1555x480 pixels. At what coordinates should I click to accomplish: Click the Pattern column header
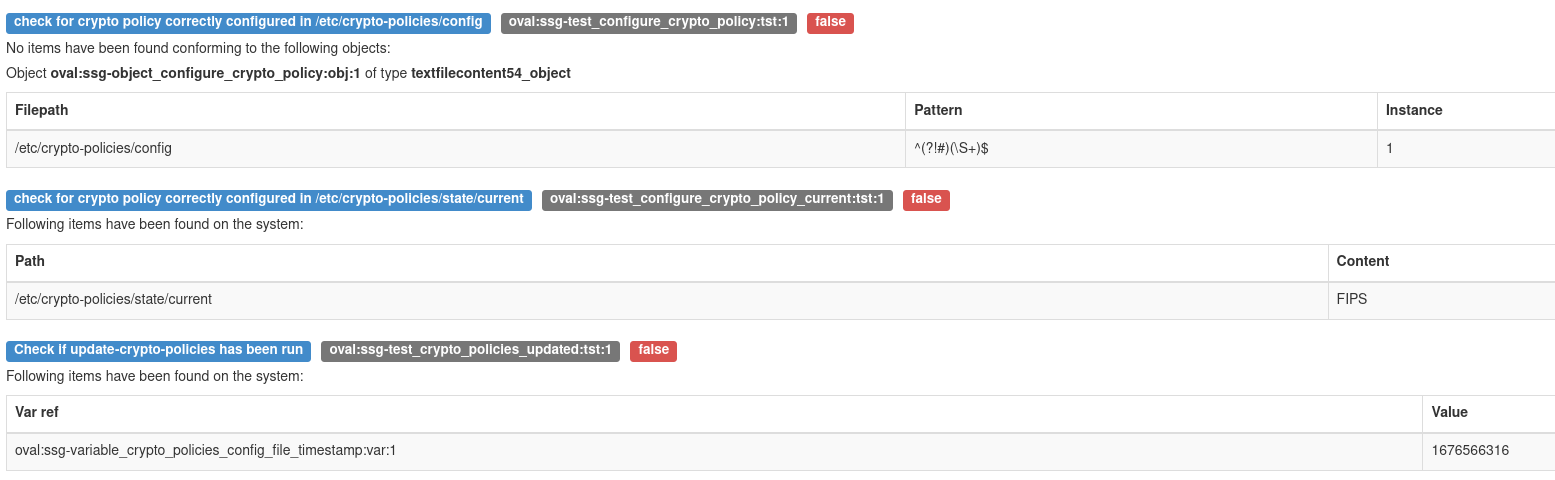(x=938, y=110)
